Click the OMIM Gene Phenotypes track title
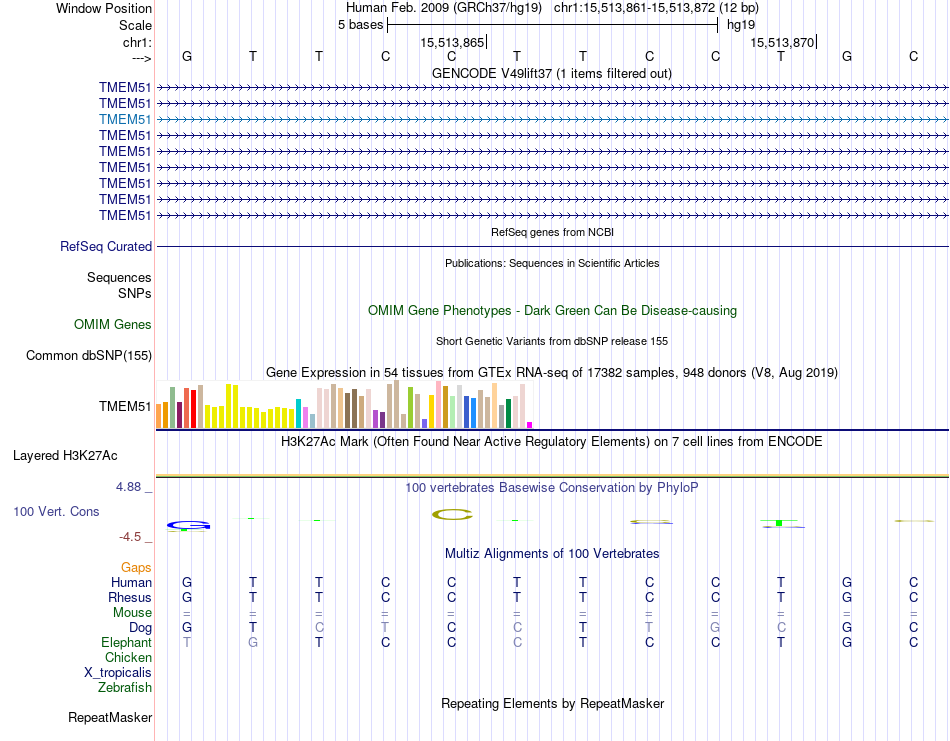This screenshot has width=950, height=741. (x=552, y=310)
